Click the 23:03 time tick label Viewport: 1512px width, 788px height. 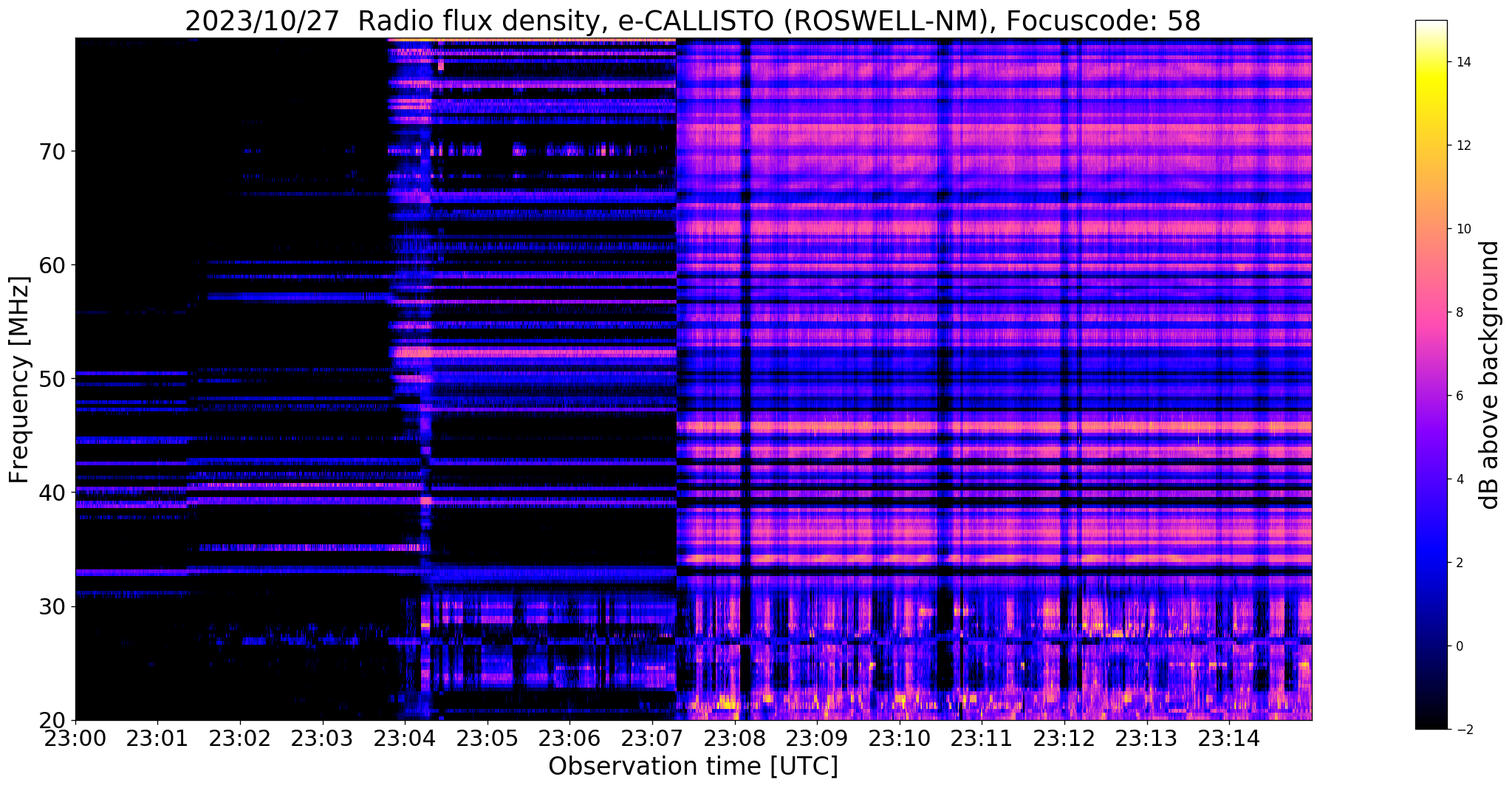(x=322, y=738)
